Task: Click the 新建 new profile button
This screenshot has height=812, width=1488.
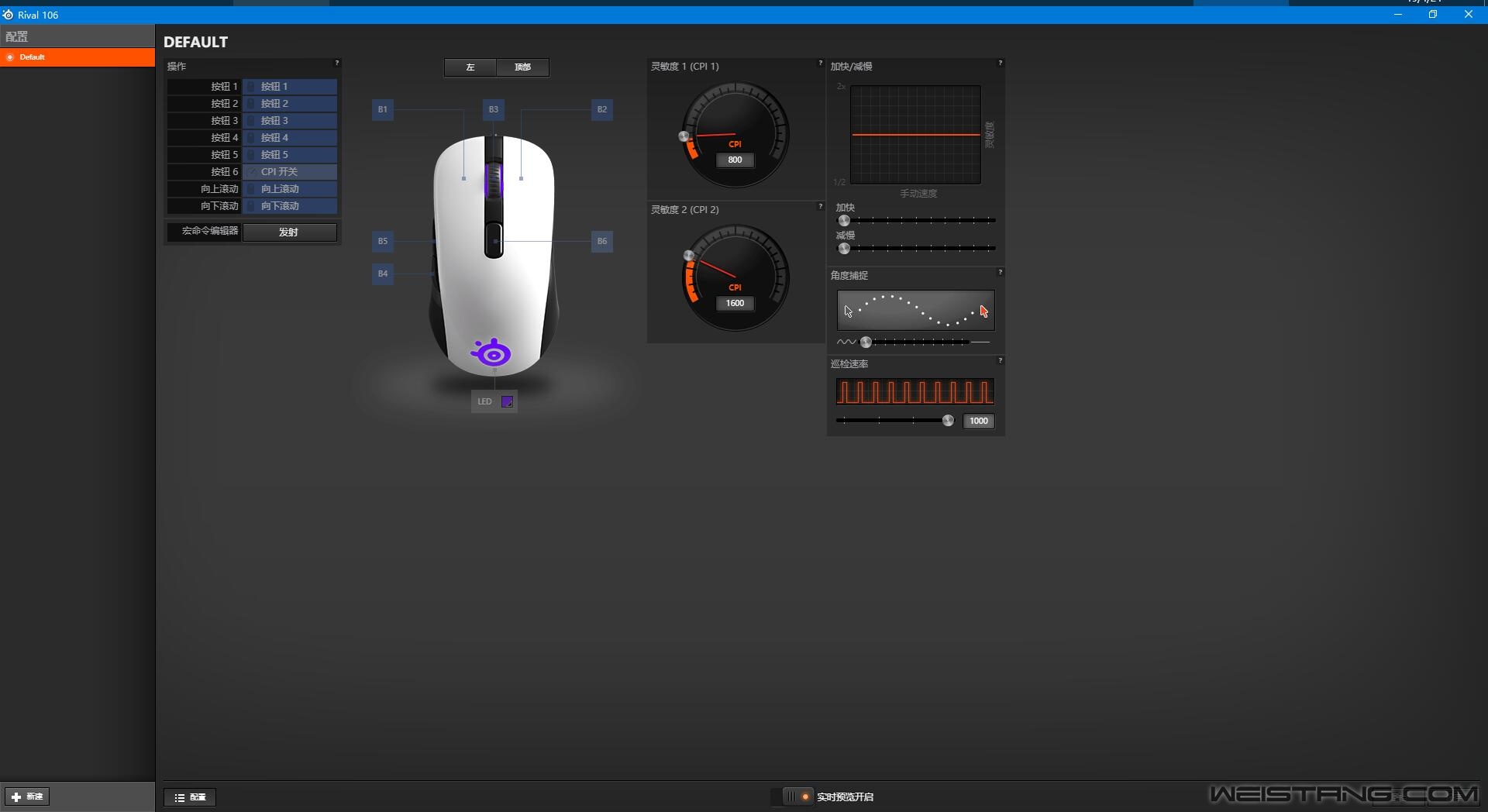Action: (28, 797)
